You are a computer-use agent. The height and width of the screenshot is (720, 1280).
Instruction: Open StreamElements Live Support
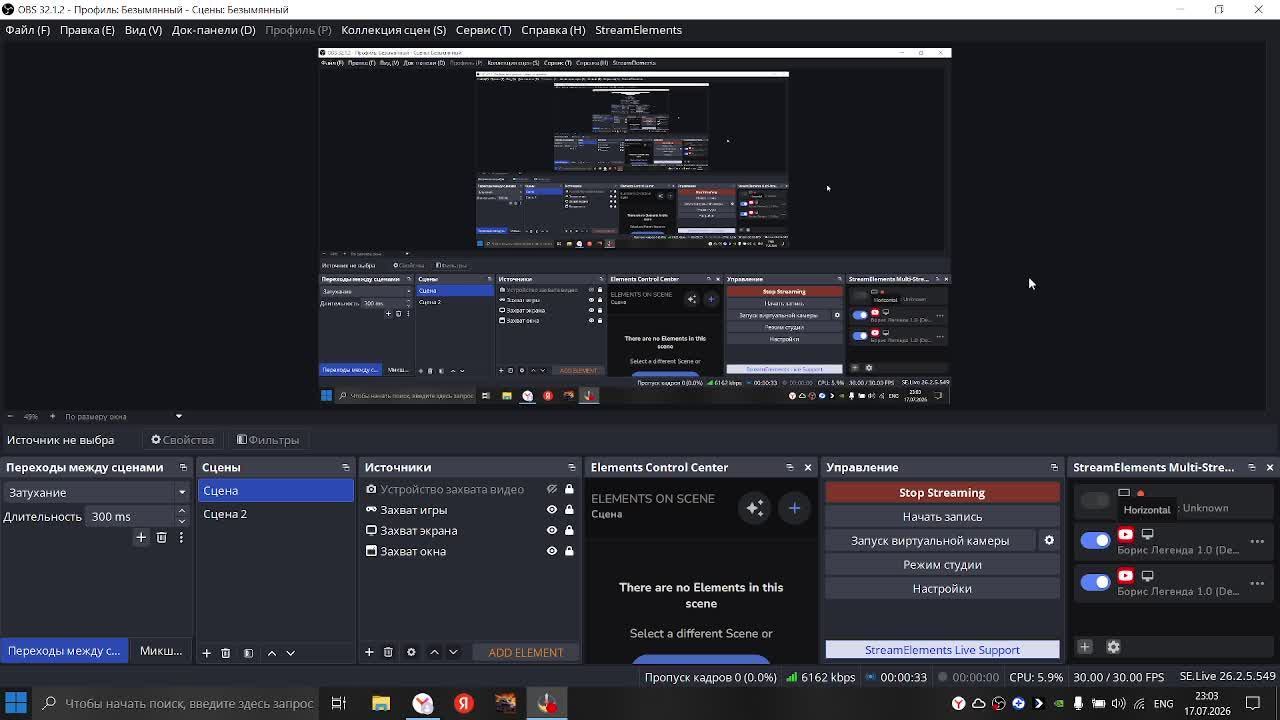pyautogui.click(x=942, y=650)
